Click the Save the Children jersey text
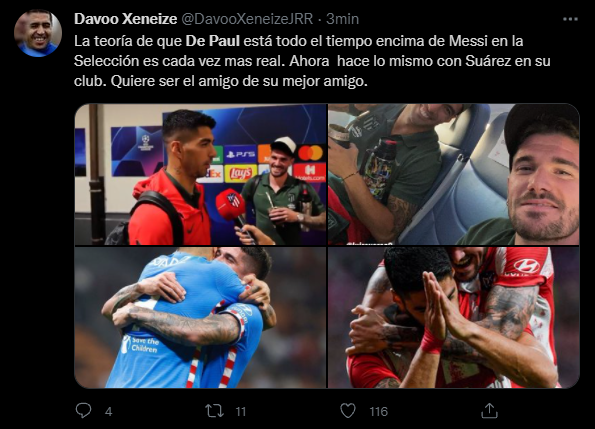 pyautogui.click(x=141, y=344)
